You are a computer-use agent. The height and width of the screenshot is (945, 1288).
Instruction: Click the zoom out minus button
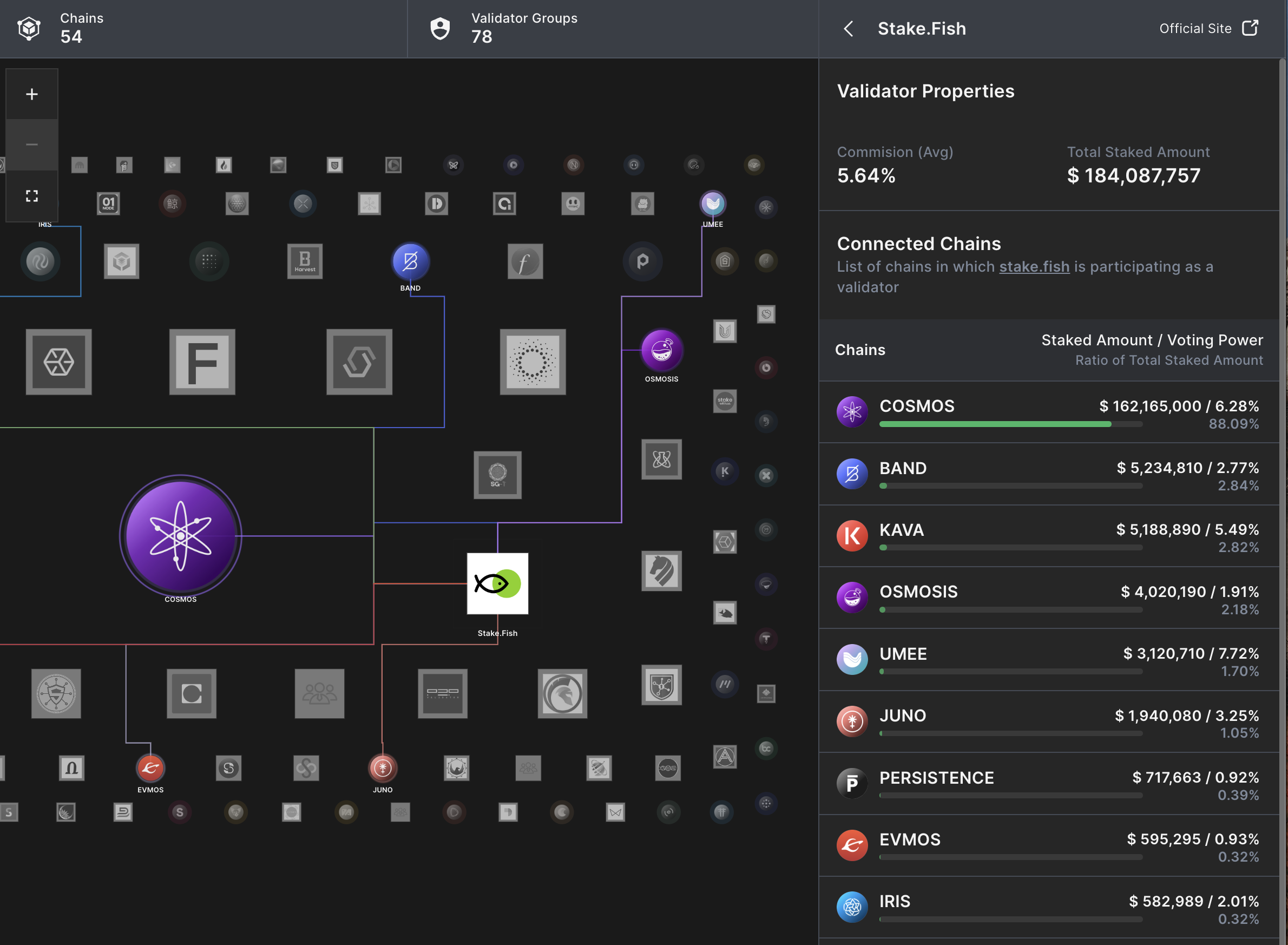(x=32, y=145)
